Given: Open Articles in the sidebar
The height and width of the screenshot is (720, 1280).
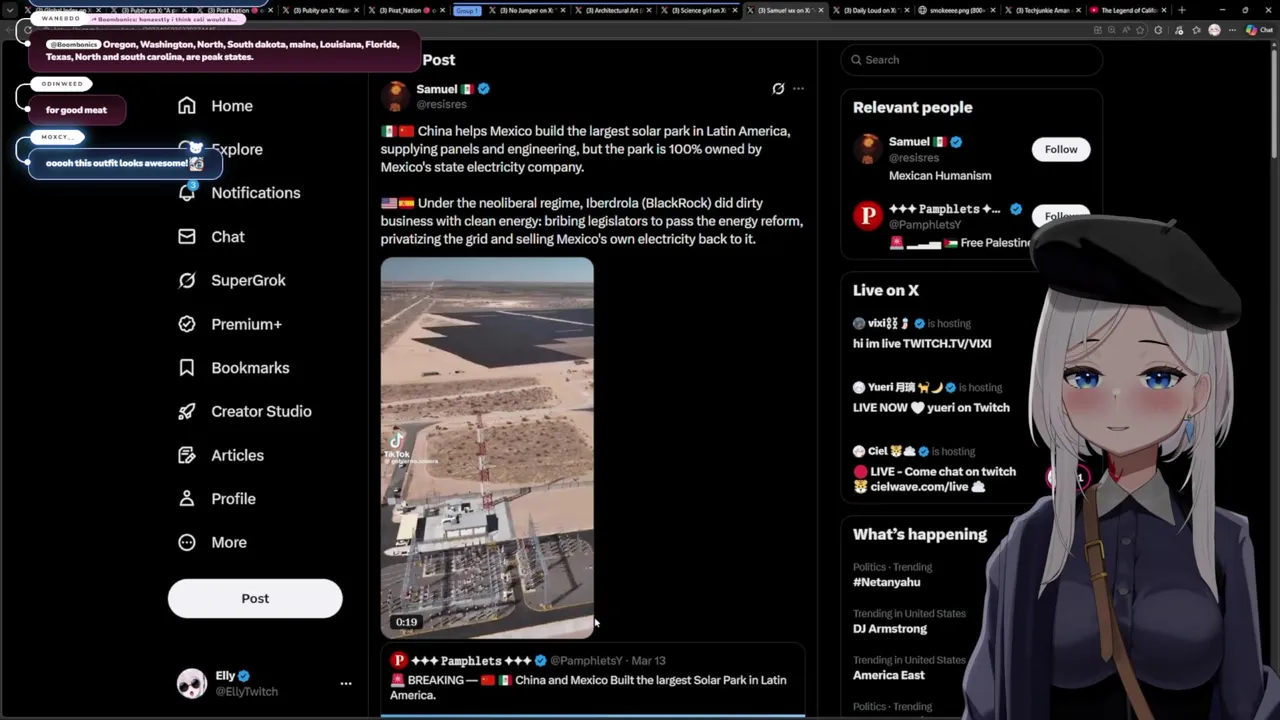Looking at the screenshot, I should [x=220, y=455].
